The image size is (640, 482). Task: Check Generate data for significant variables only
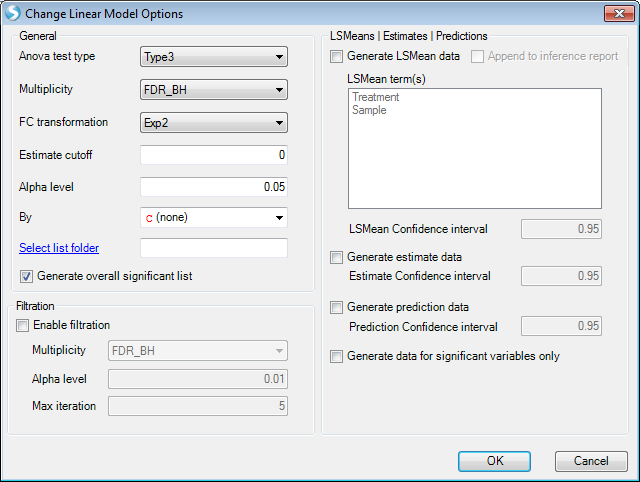pyautogui.click(x=336, y=356)
